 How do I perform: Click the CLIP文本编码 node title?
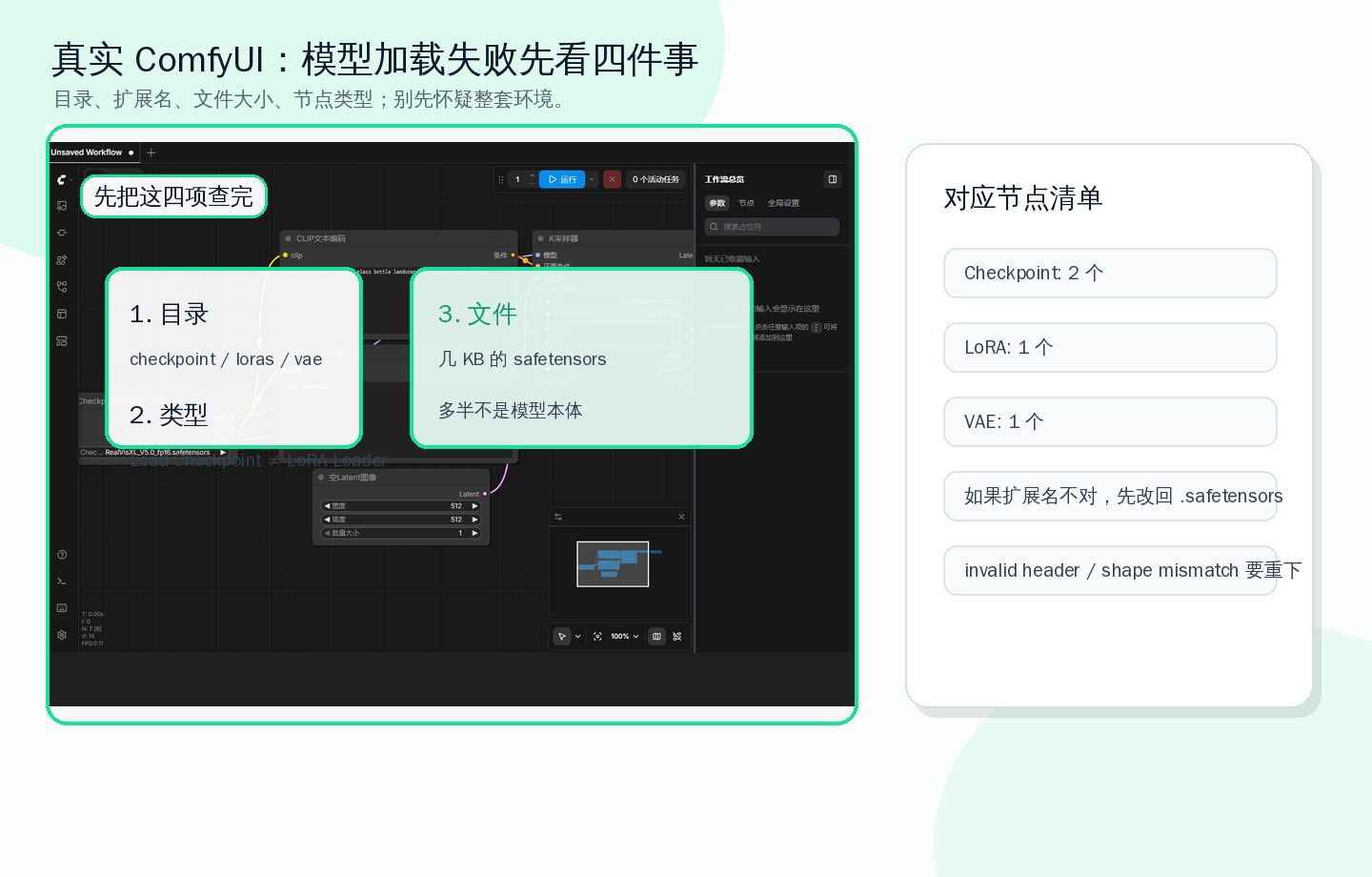[321, 239]
